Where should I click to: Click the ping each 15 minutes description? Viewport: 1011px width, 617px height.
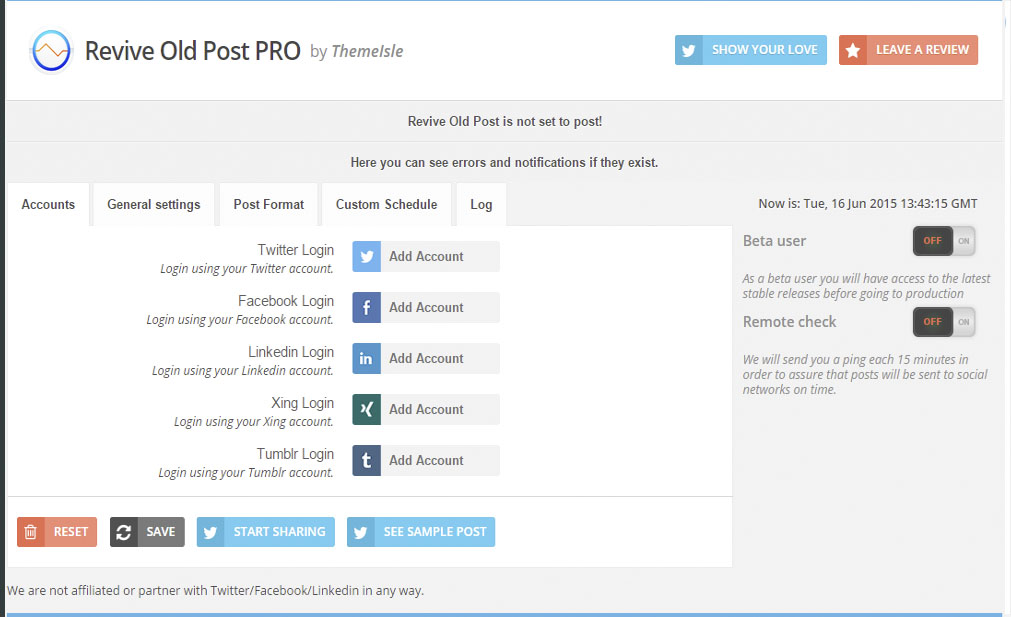coord(865,375)
